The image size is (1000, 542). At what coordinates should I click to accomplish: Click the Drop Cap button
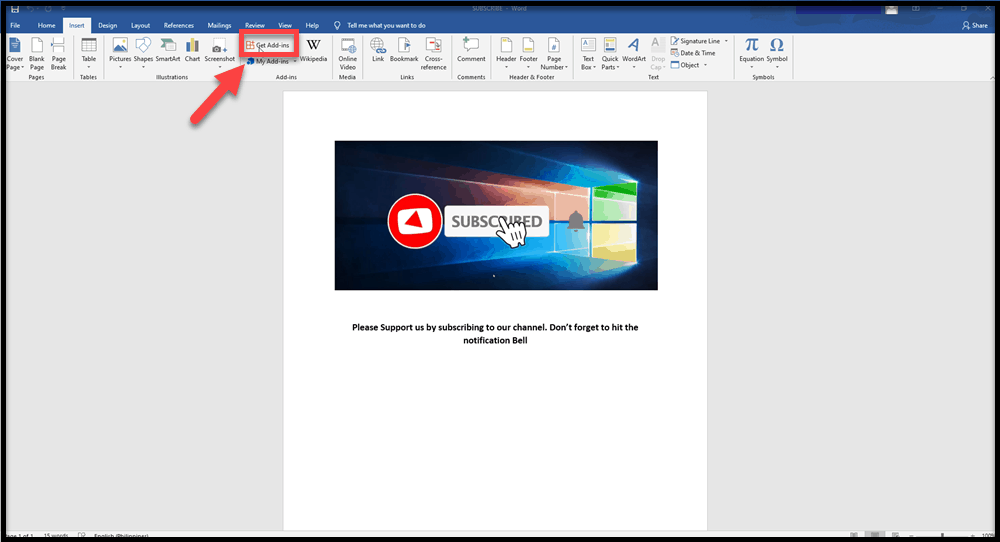coord(658,54)
